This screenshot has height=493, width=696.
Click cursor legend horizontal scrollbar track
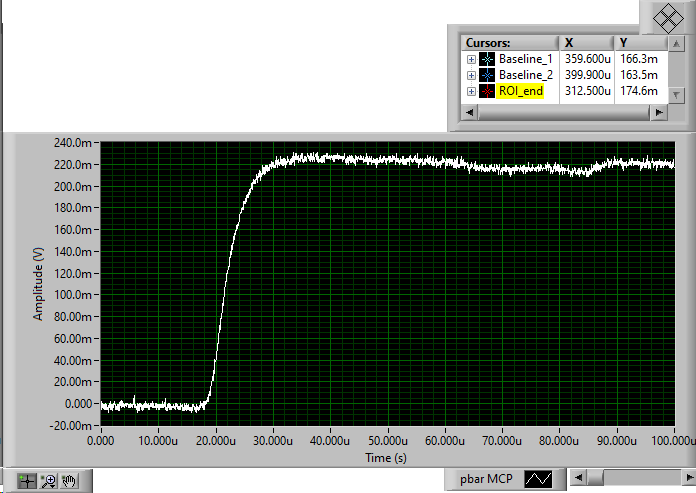564,113
